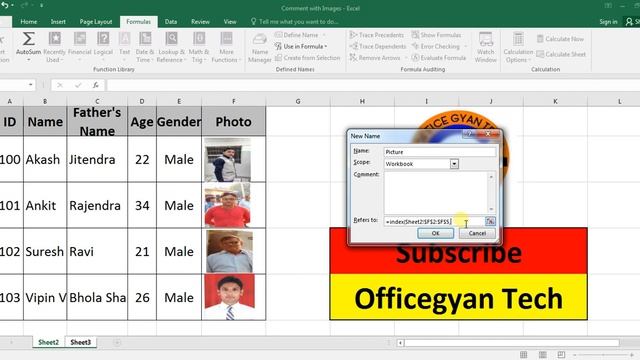
Task: Select cell containing 'Rajendra'
Action: point(97,205)
